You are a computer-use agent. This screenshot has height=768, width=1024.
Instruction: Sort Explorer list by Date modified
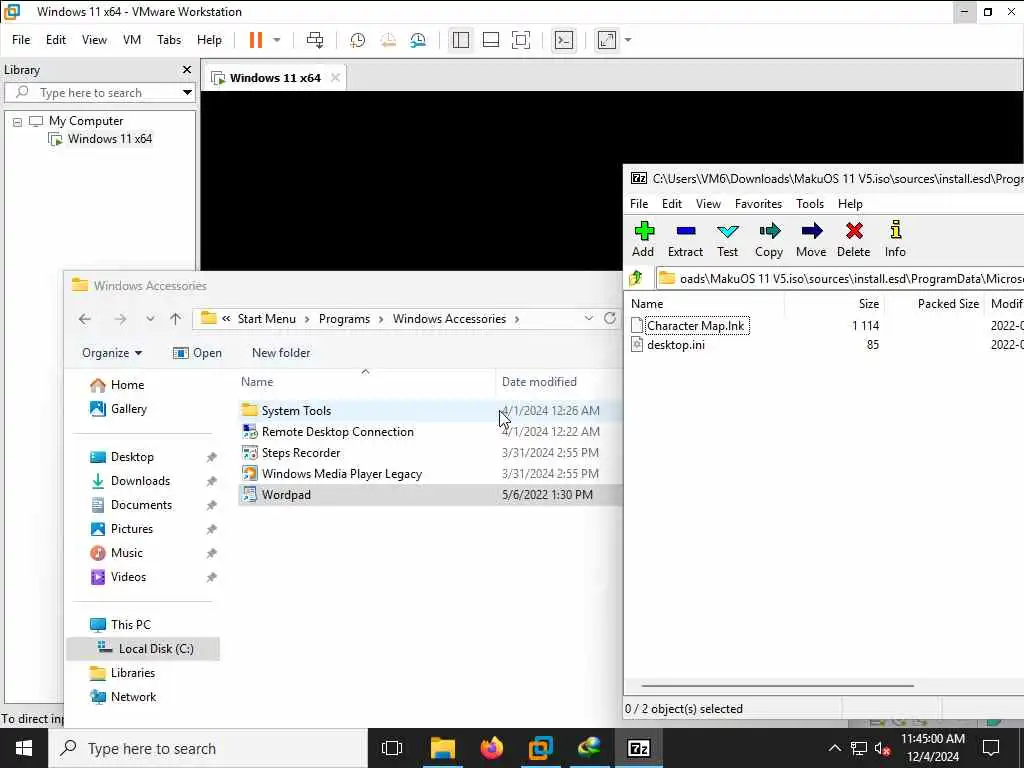[539, 381]
